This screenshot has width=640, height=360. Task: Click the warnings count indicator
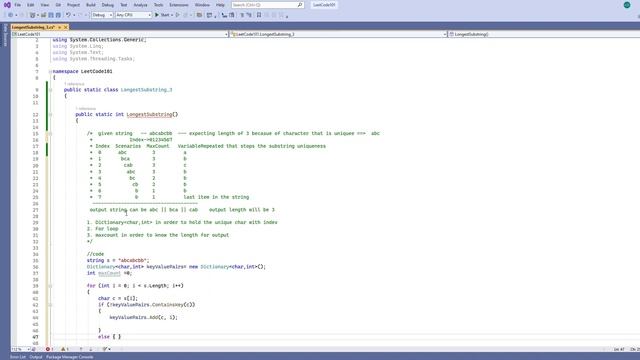[64, 349]
